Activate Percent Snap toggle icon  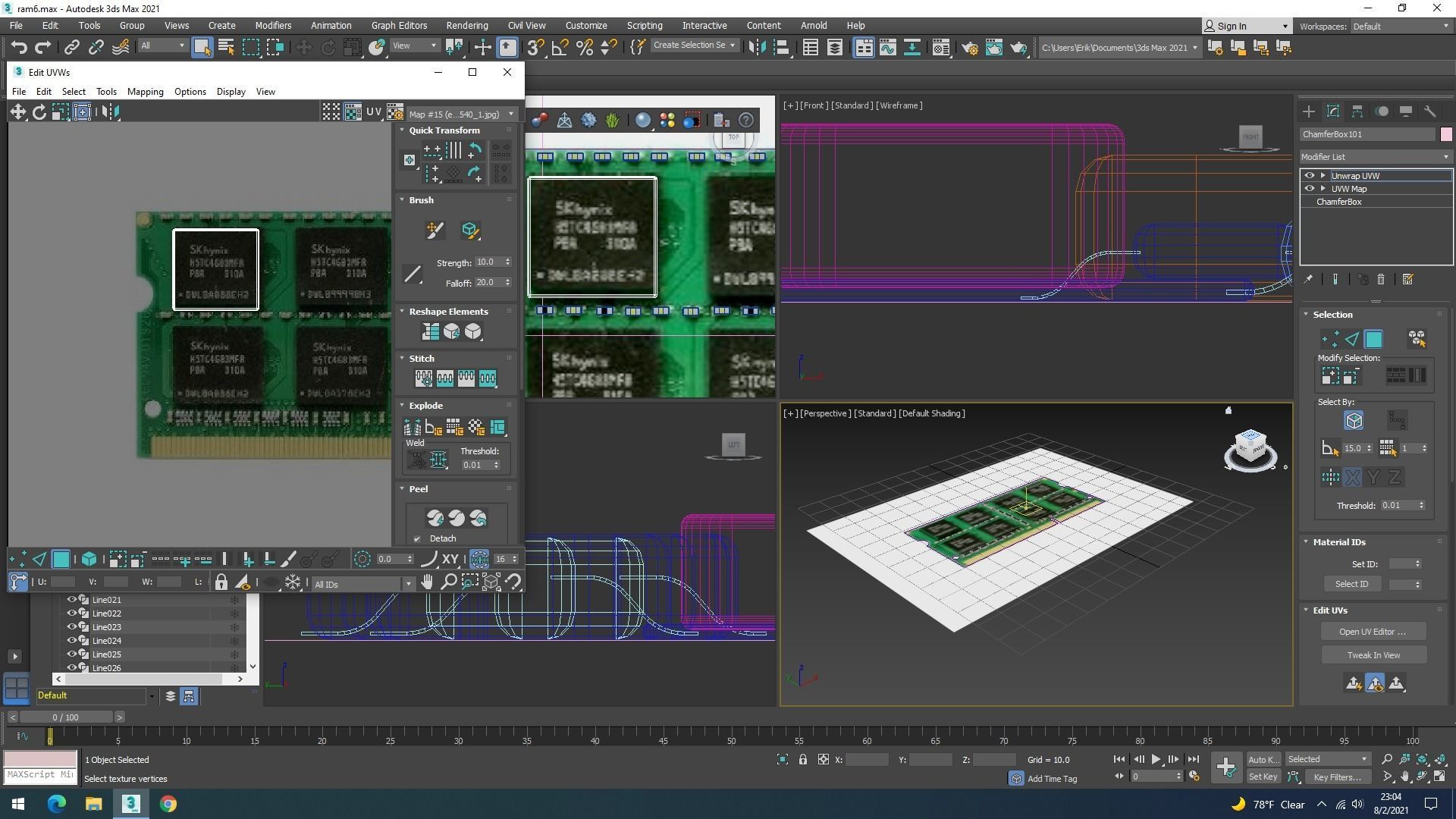pyautogui.click(x=585, y=48)
